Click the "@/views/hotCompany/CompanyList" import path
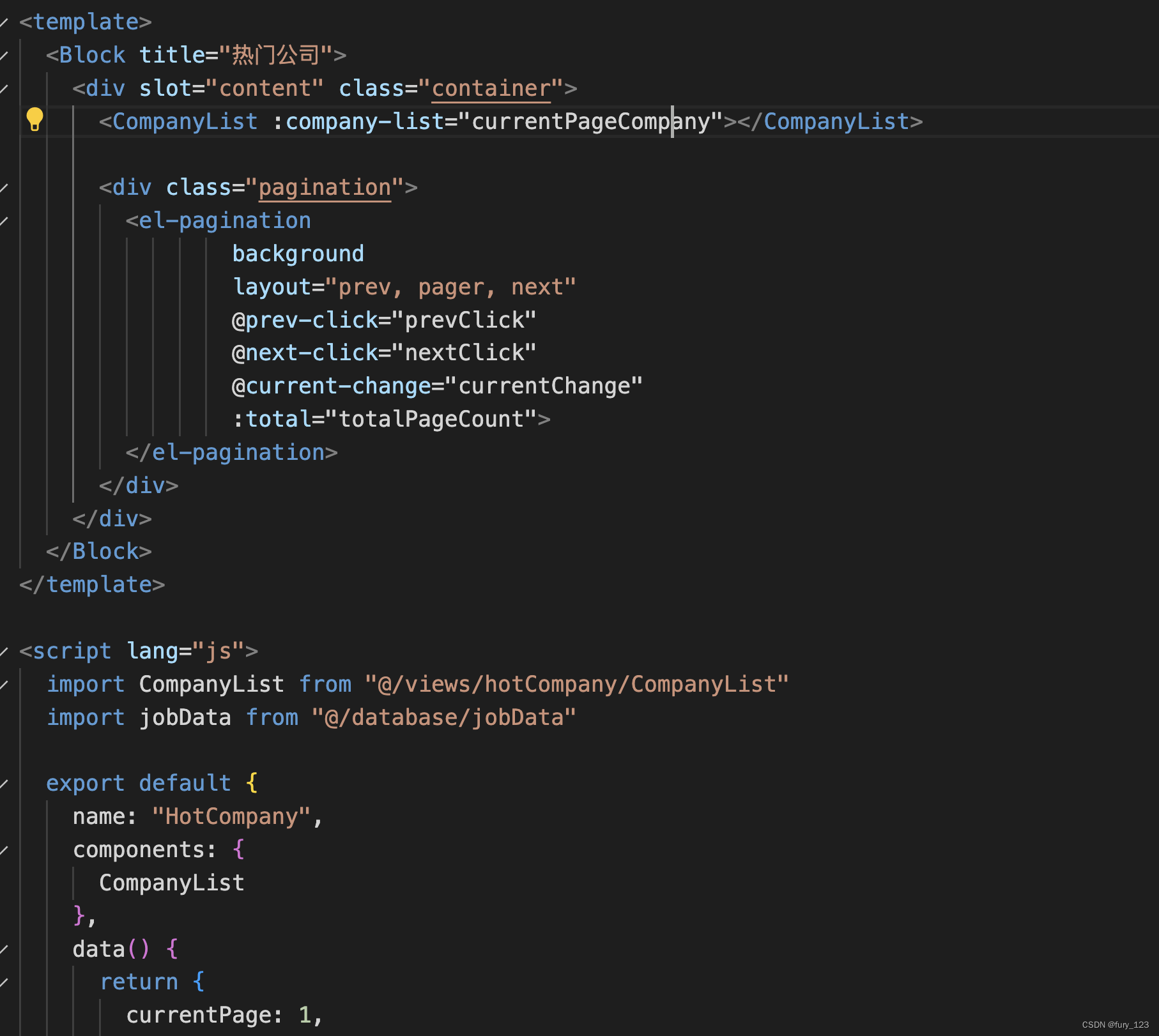1159x1036 pixels. coord(577,684)
